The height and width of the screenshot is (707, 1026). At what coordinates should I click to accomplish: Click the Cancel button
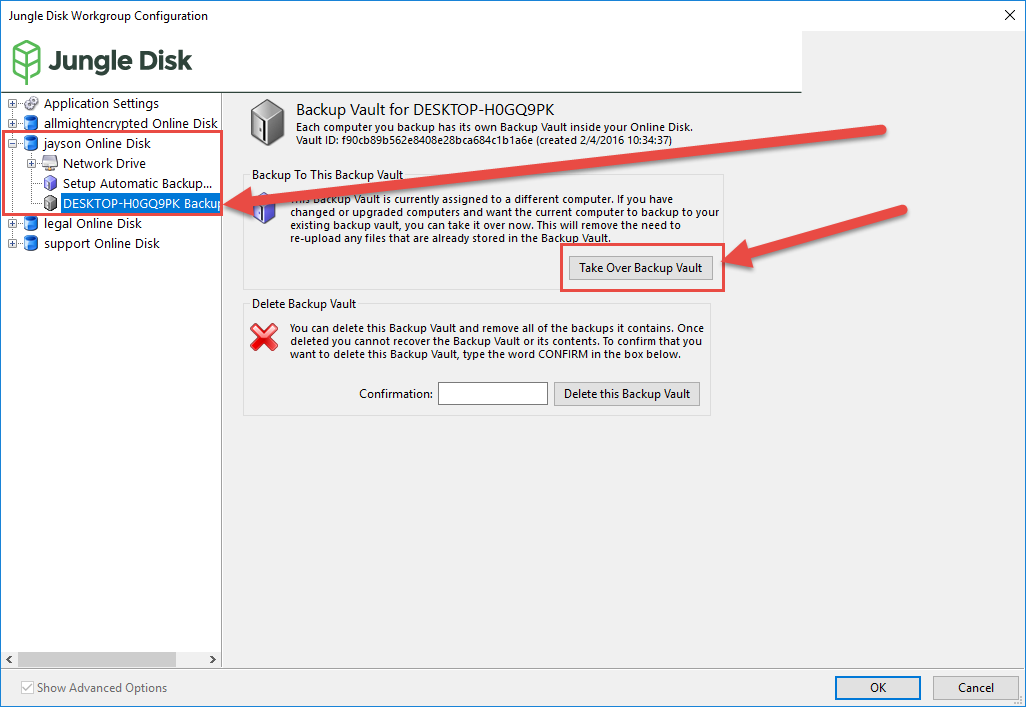click(976, 687)
